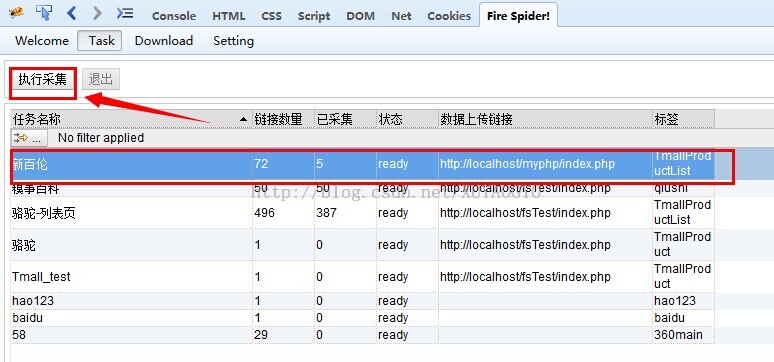The height and width of the screenshot is (362, 774).
Task: Switch to the DOM tab
Action: pos(360,16)
